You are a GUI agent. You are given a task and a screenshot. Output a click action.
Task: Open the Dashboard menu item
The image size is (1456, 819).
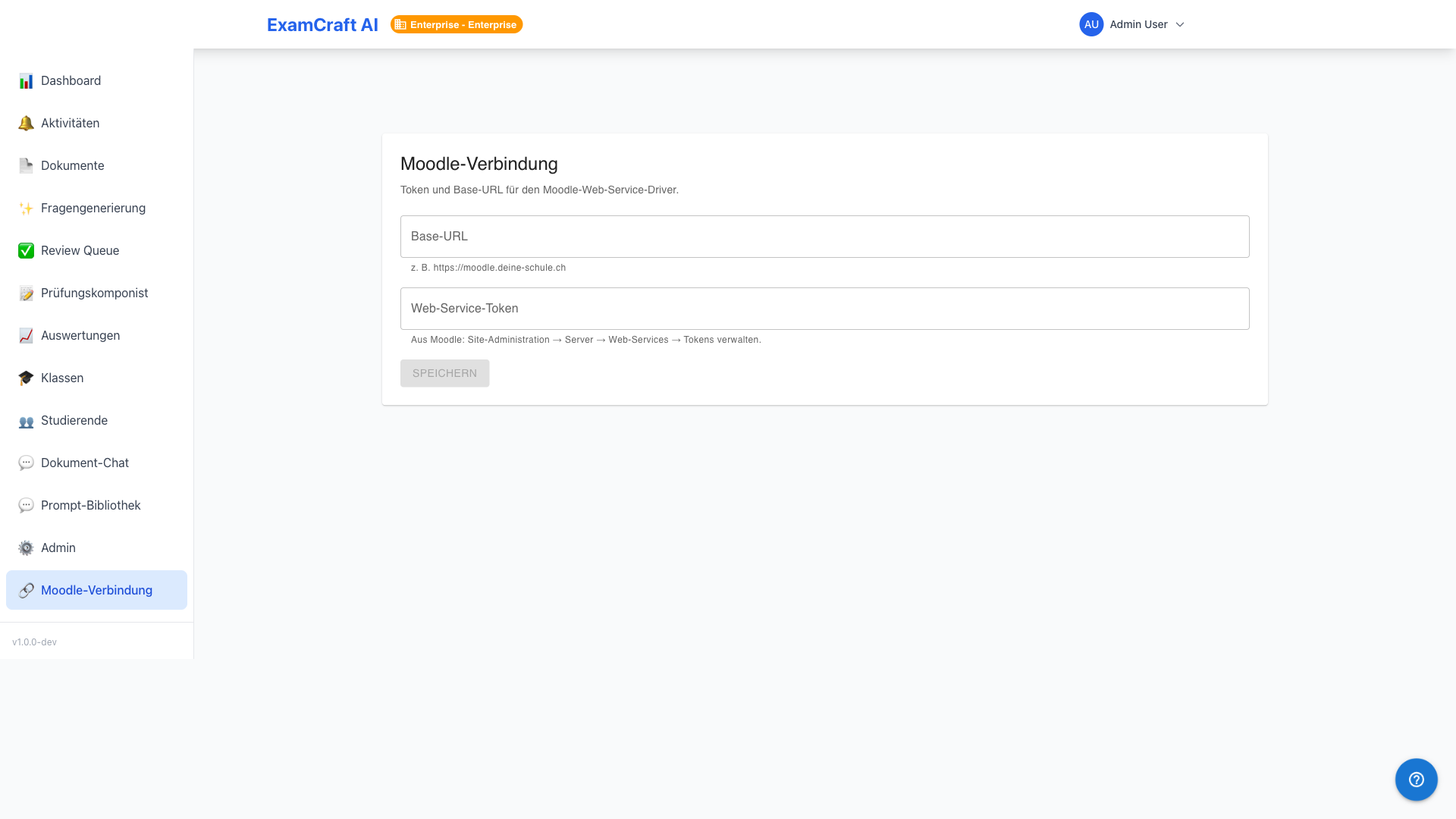pyautogui.click(x=96, y=80)
